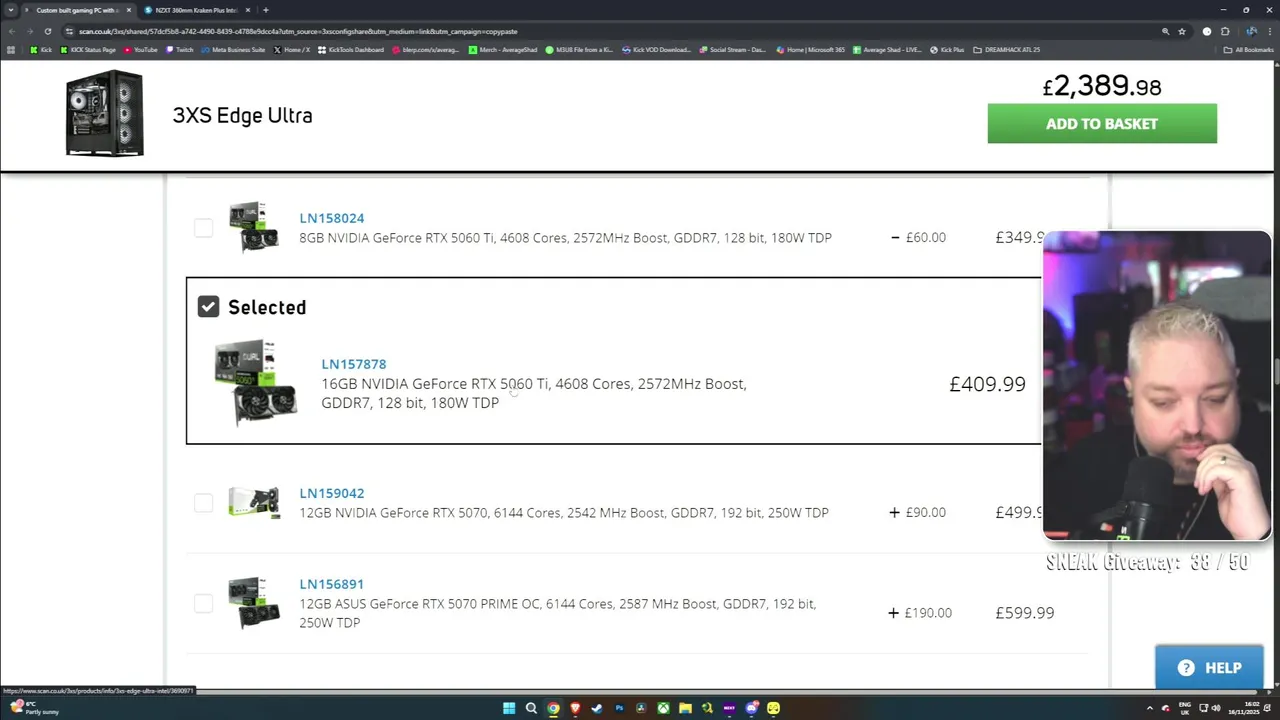This screenshot has height=720, width=1280.
Task: Click the £599.99 price
Action: pos(1024,613)
